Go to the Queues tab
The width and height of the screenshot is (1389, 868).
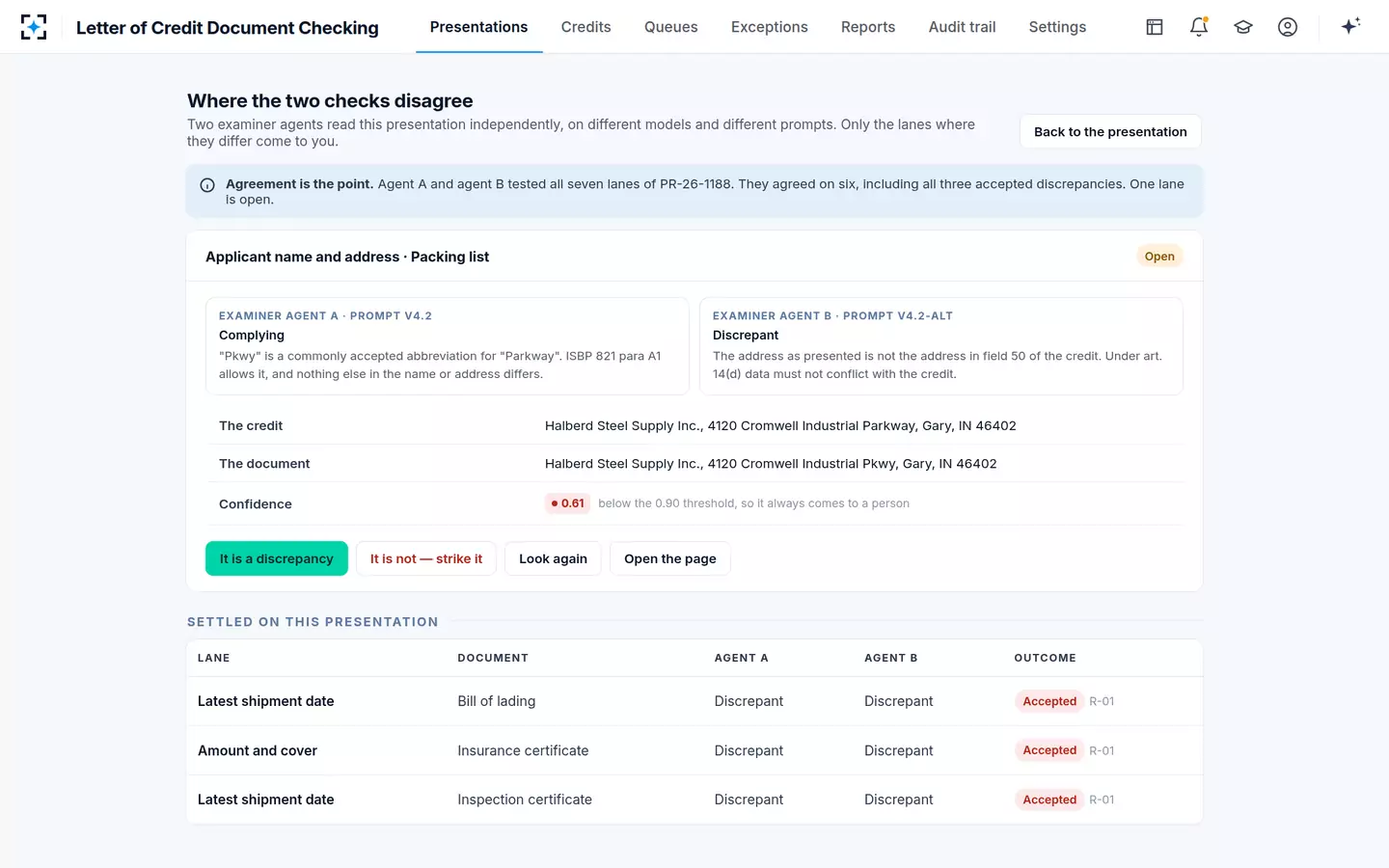(x=670, y=27)
